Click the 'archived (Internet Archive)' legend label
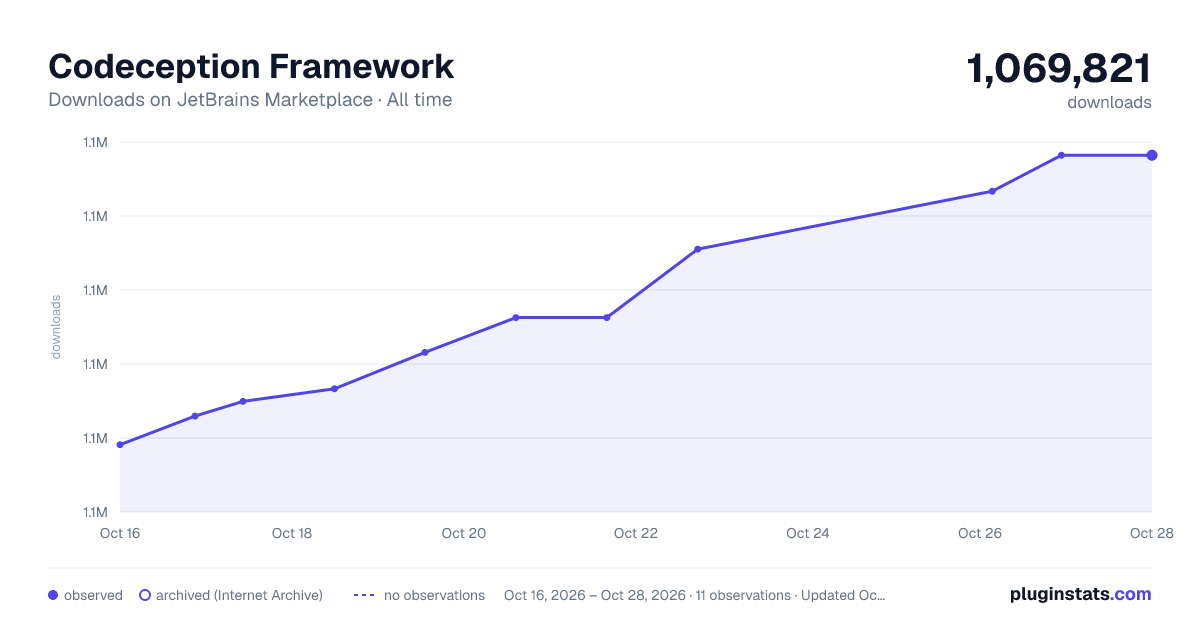Screen dimensions: 1200x630 pos(239,595)
